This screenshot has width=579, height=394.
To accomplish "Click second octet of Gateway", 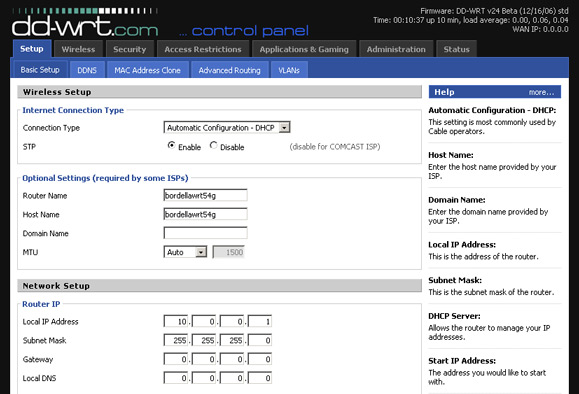I will click(204, 359).
